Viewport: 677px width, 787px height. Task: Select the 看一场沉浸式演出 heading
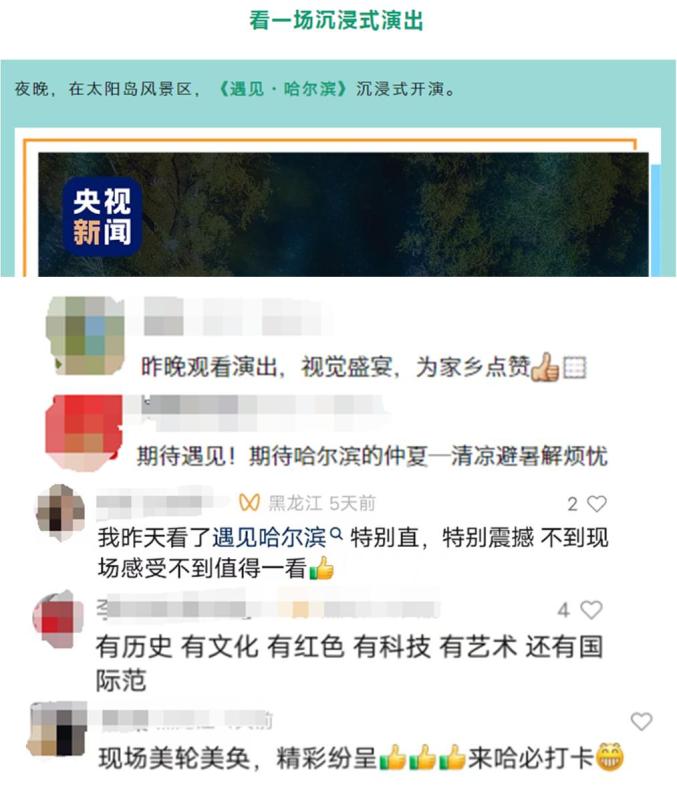(337, 21)
